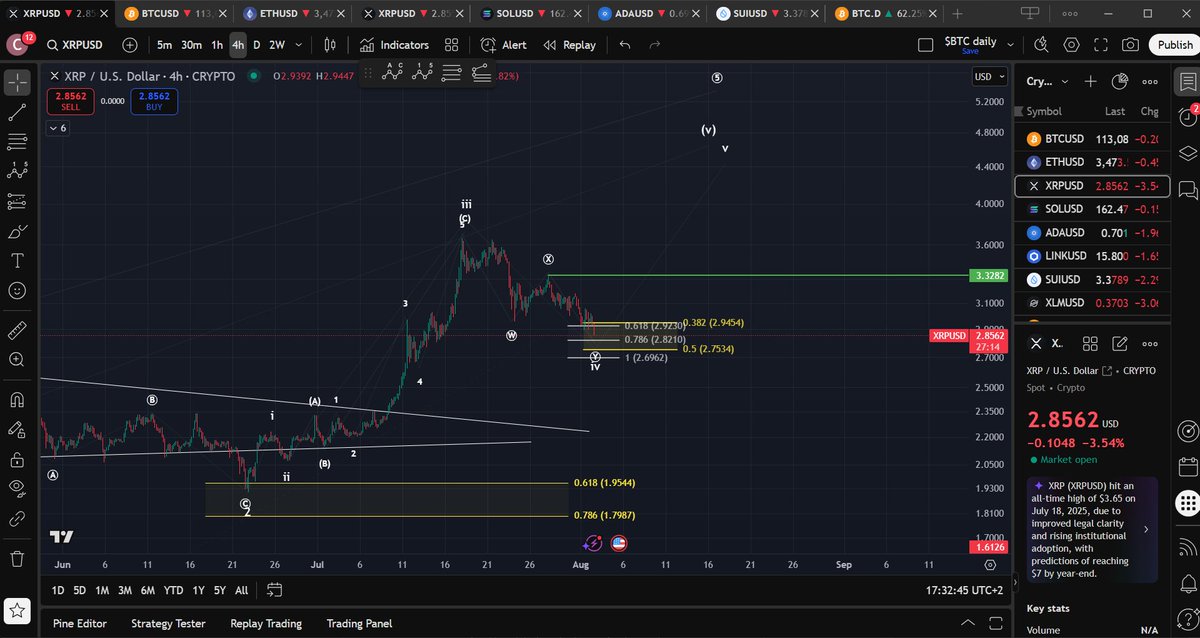Switch to the 30m timeframe
Viewport: 1200px width, 638px height.
coord(191,45)
